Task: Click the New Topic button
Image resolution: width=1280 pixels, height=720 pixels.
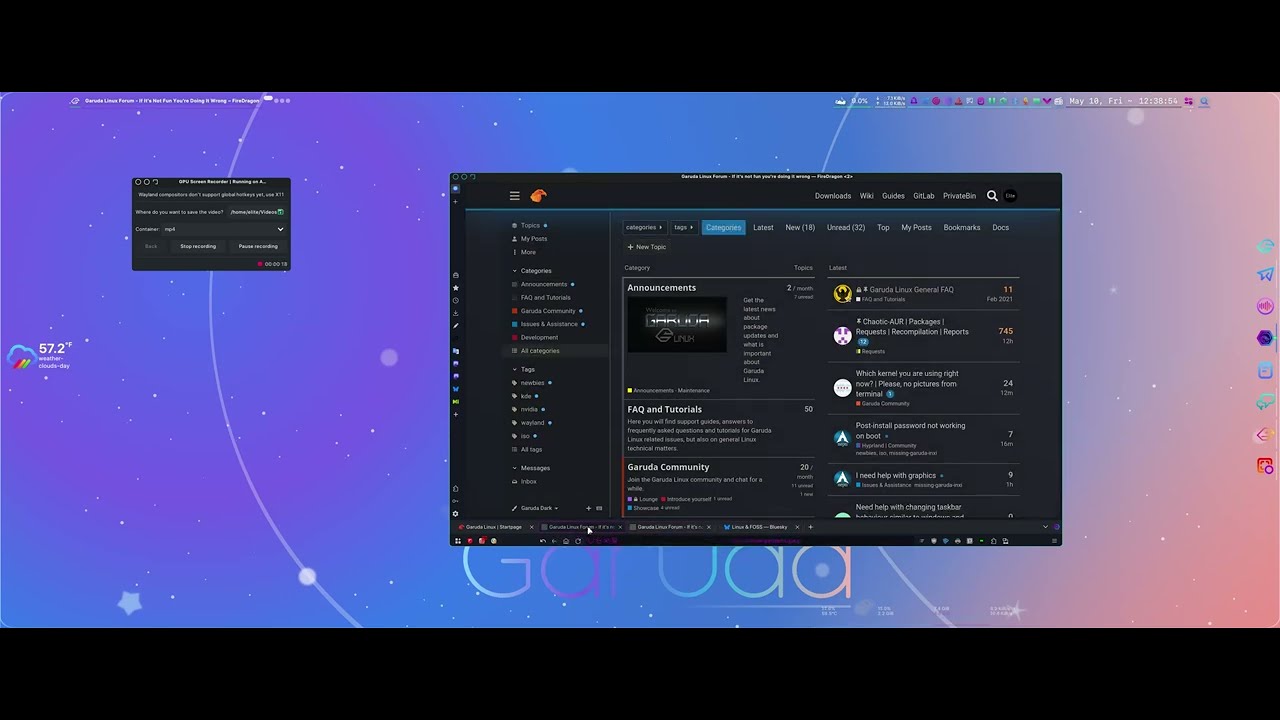Action: (x=646, y=247)
